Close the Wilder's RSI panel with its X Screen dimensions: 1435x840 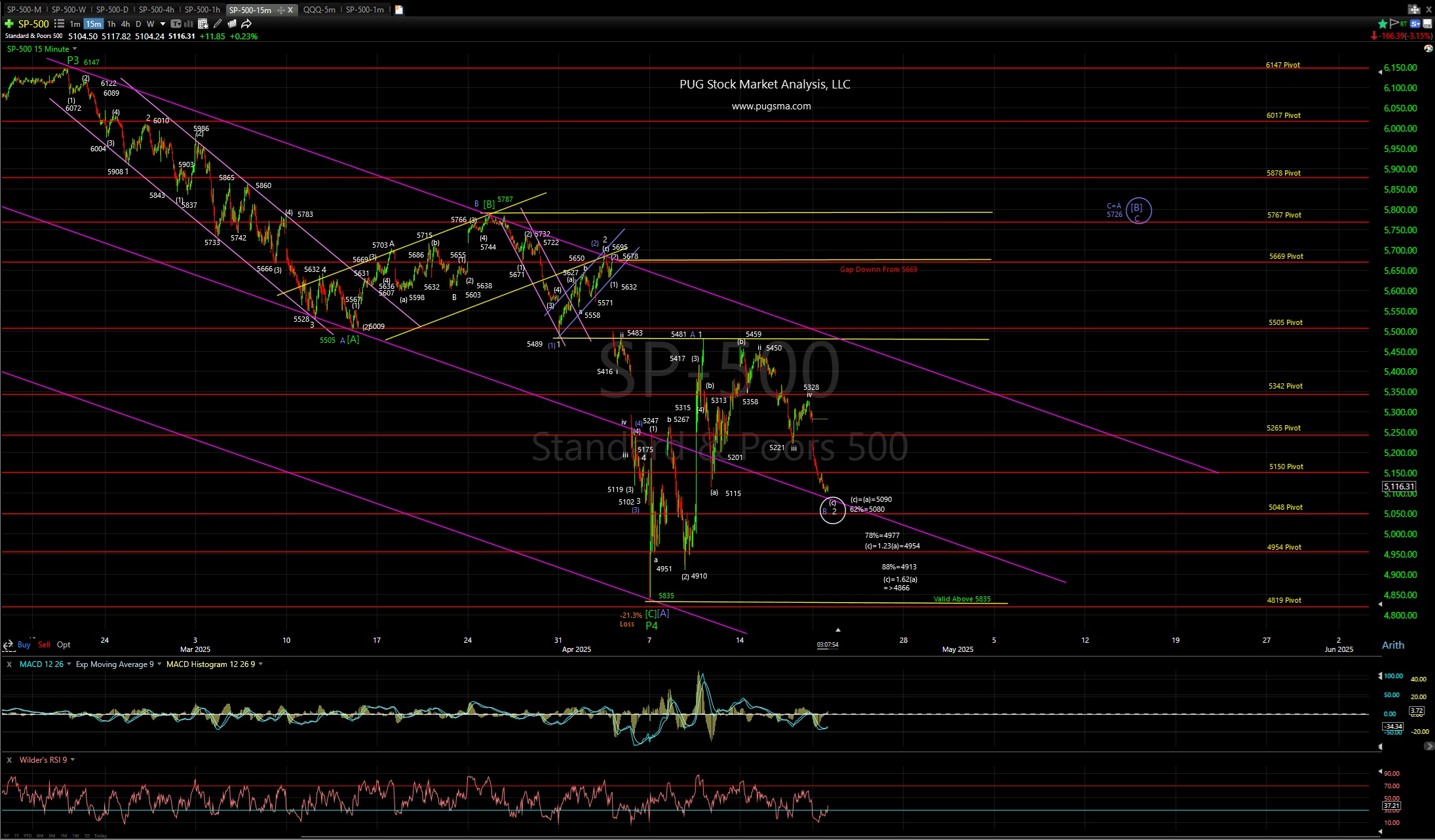click(9, 760)
